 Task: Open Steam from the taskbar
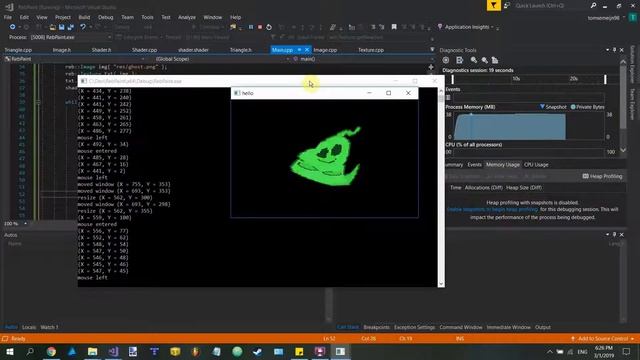point(258,351)
